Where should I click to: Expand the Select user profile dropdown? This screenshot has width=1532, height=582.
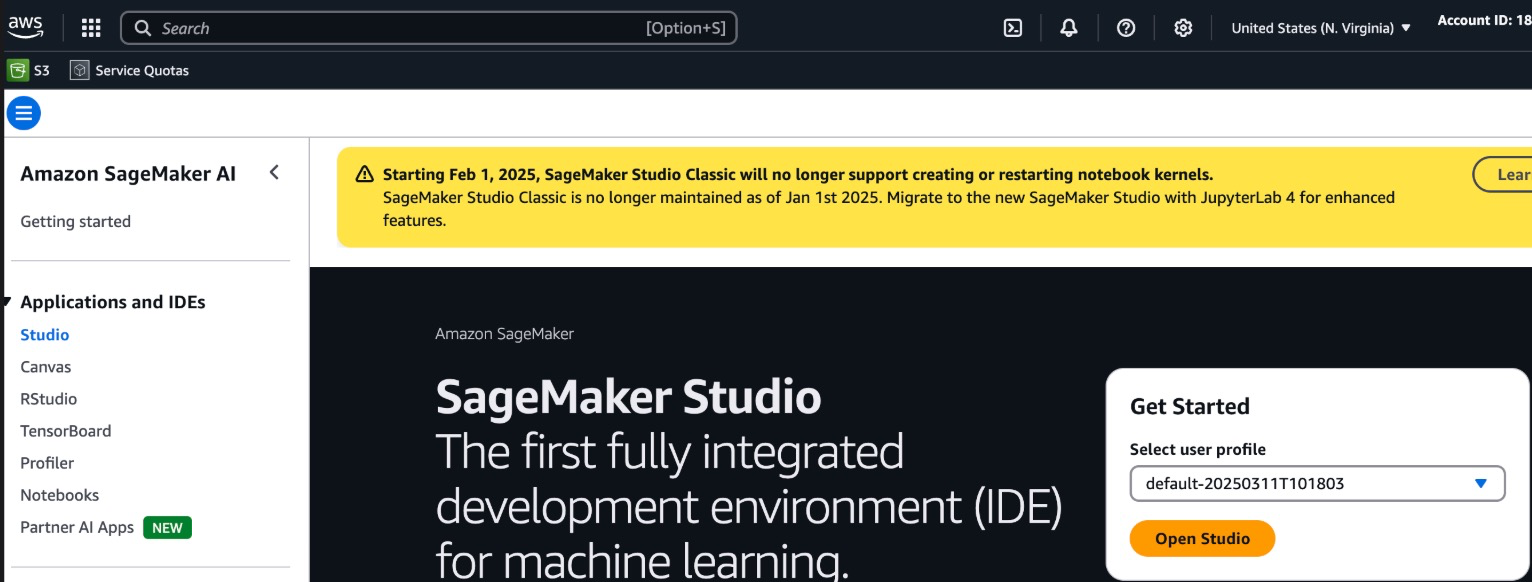[1317, 484]
